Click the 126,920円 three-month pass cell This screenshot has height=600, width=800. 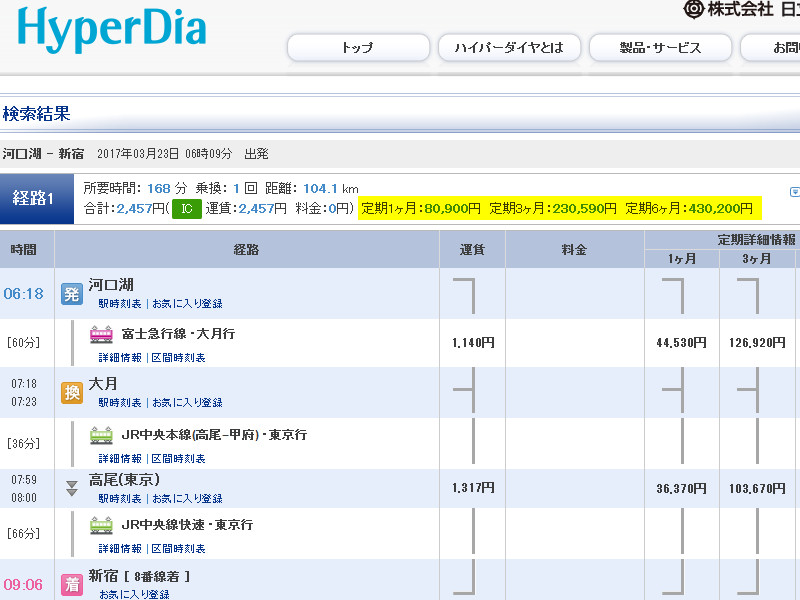[757, 343]
